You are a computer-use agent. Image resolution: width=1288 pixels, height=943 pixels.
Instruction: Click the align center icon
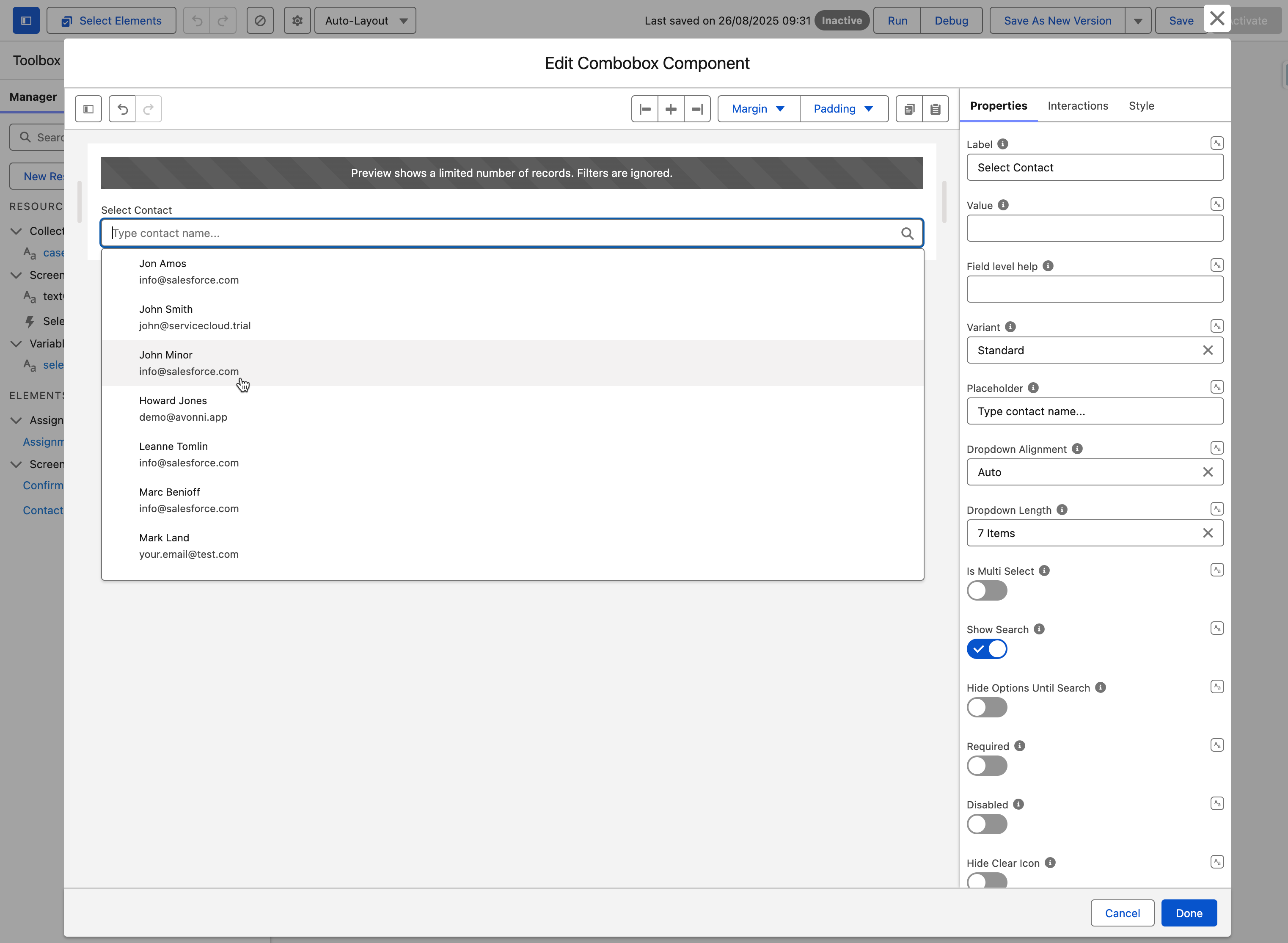click(671, 109)
